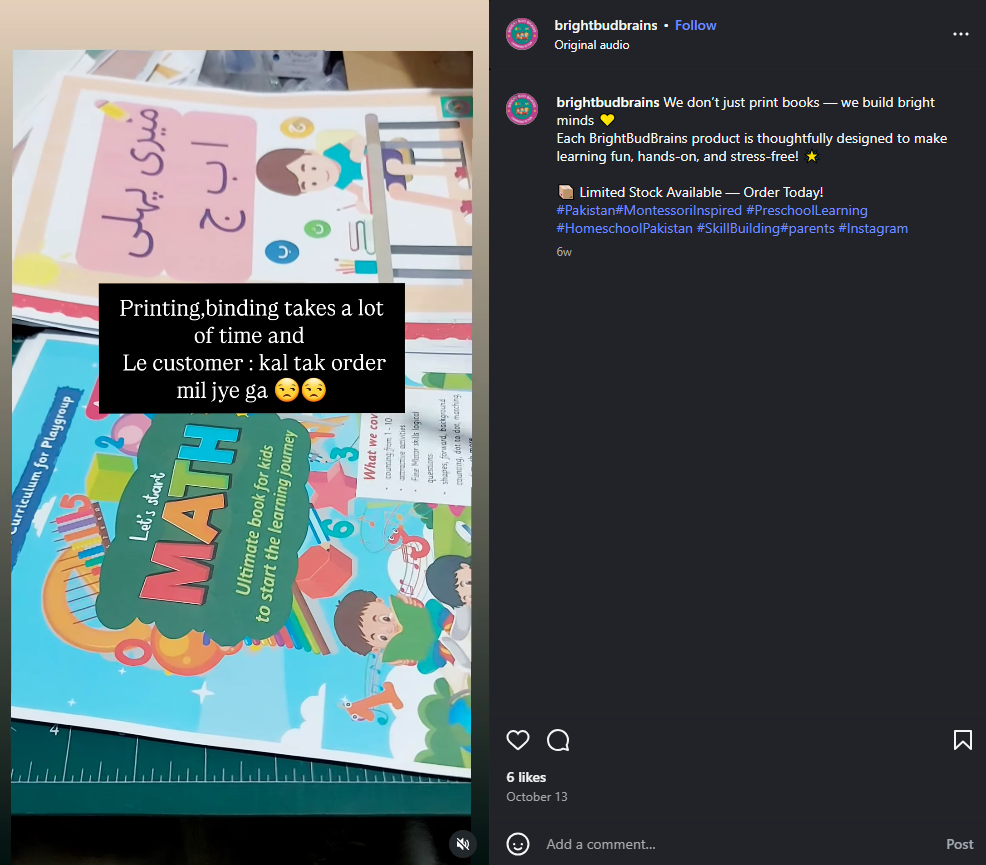
Task: Open comments via the speech bubble icon
Action: (x=558, y=740)
